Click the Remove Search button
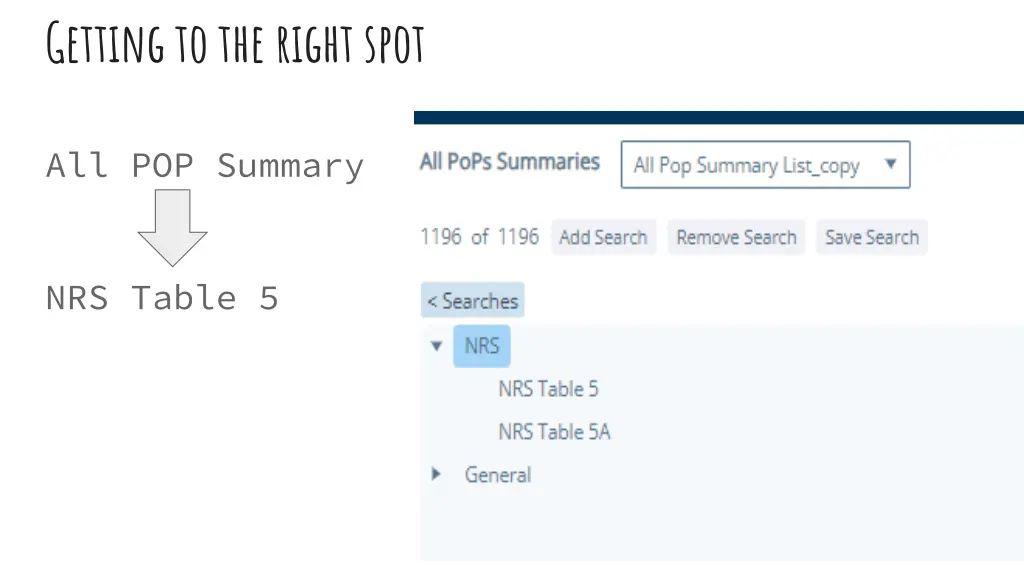 [736, 237]
